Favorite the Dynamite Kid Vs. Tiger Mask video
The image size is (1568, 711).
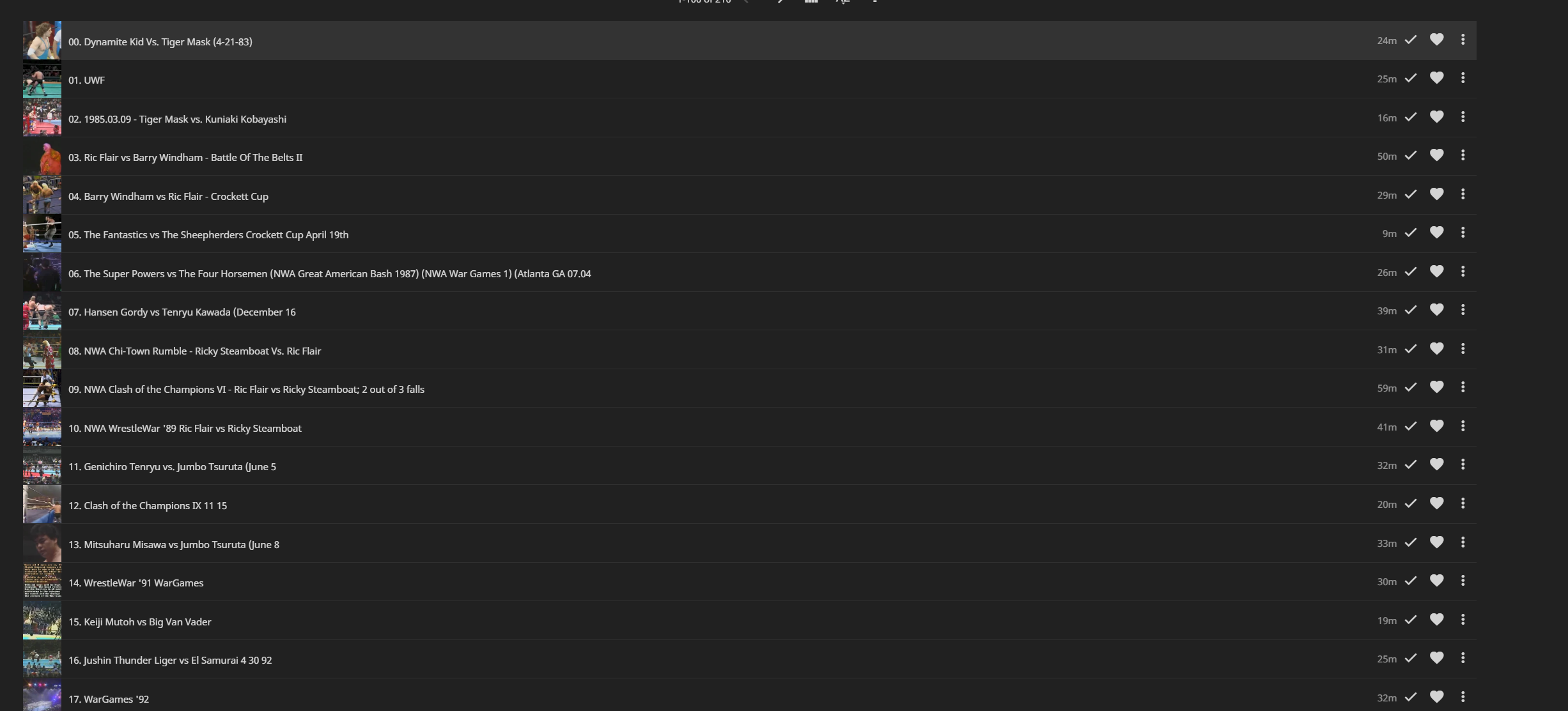click(1436, 40)
